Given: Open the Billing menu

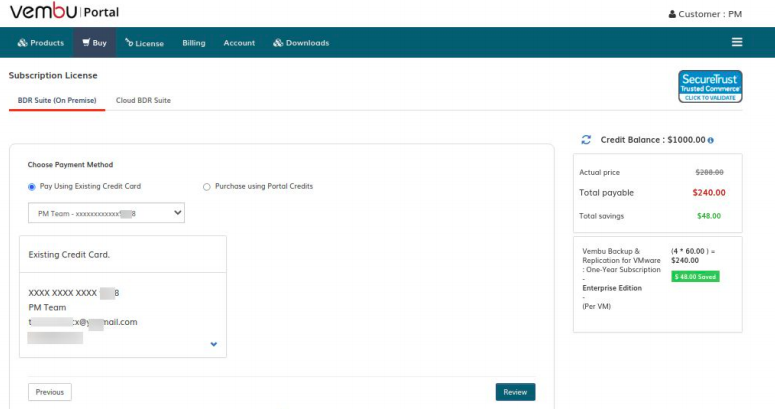Looking at the screenshot, I should [194, 43].
